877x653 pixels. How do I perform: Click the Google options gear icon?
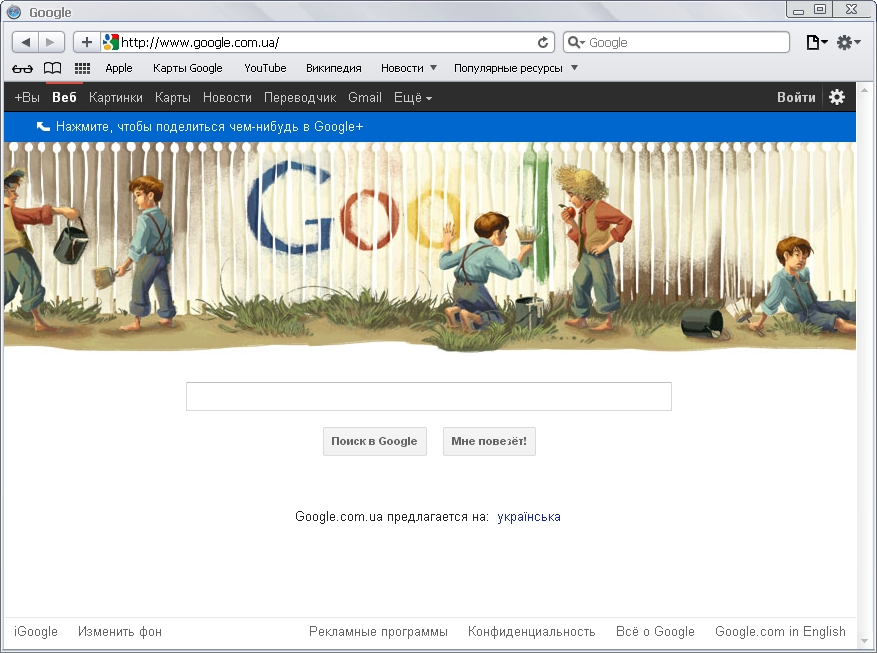837,97
